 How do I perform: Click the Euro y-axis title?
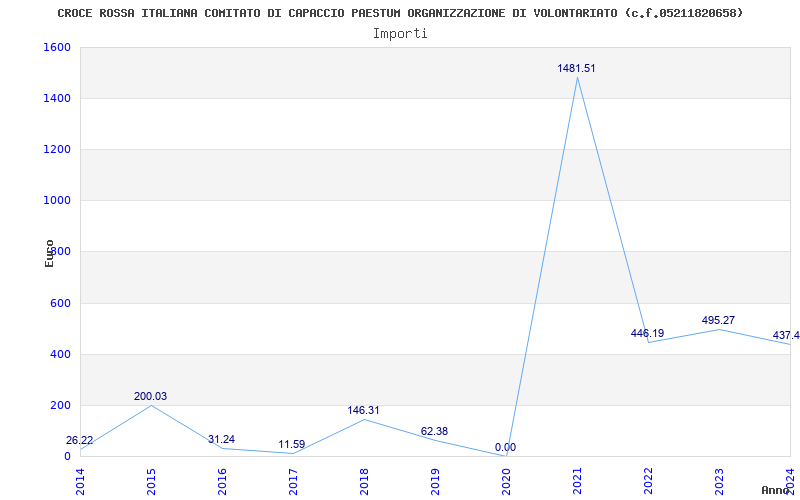click(49, 253)
